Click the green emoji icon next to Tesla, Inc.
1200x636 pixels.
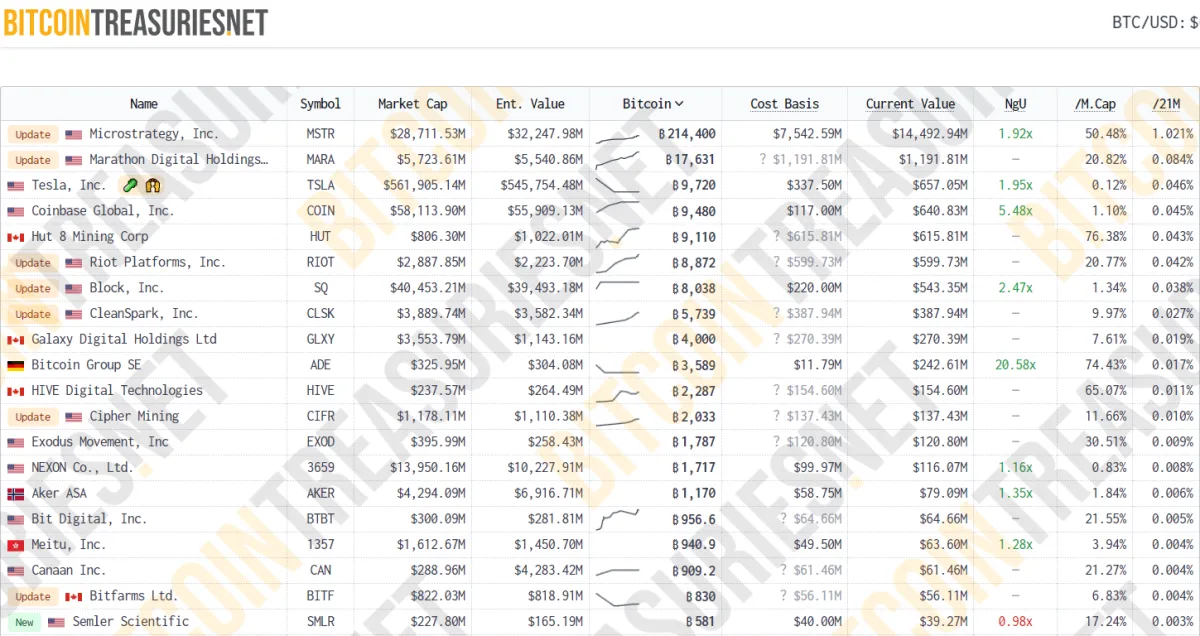129,185
